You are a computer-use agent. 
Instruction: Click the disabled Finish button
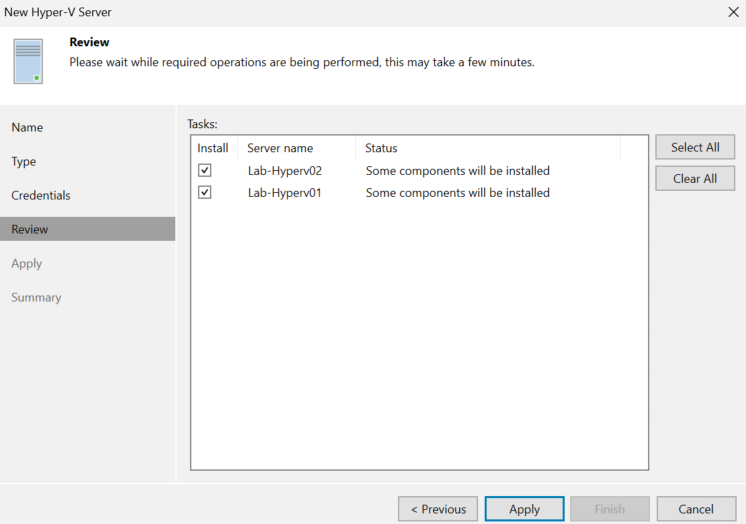tap(609, 509)
